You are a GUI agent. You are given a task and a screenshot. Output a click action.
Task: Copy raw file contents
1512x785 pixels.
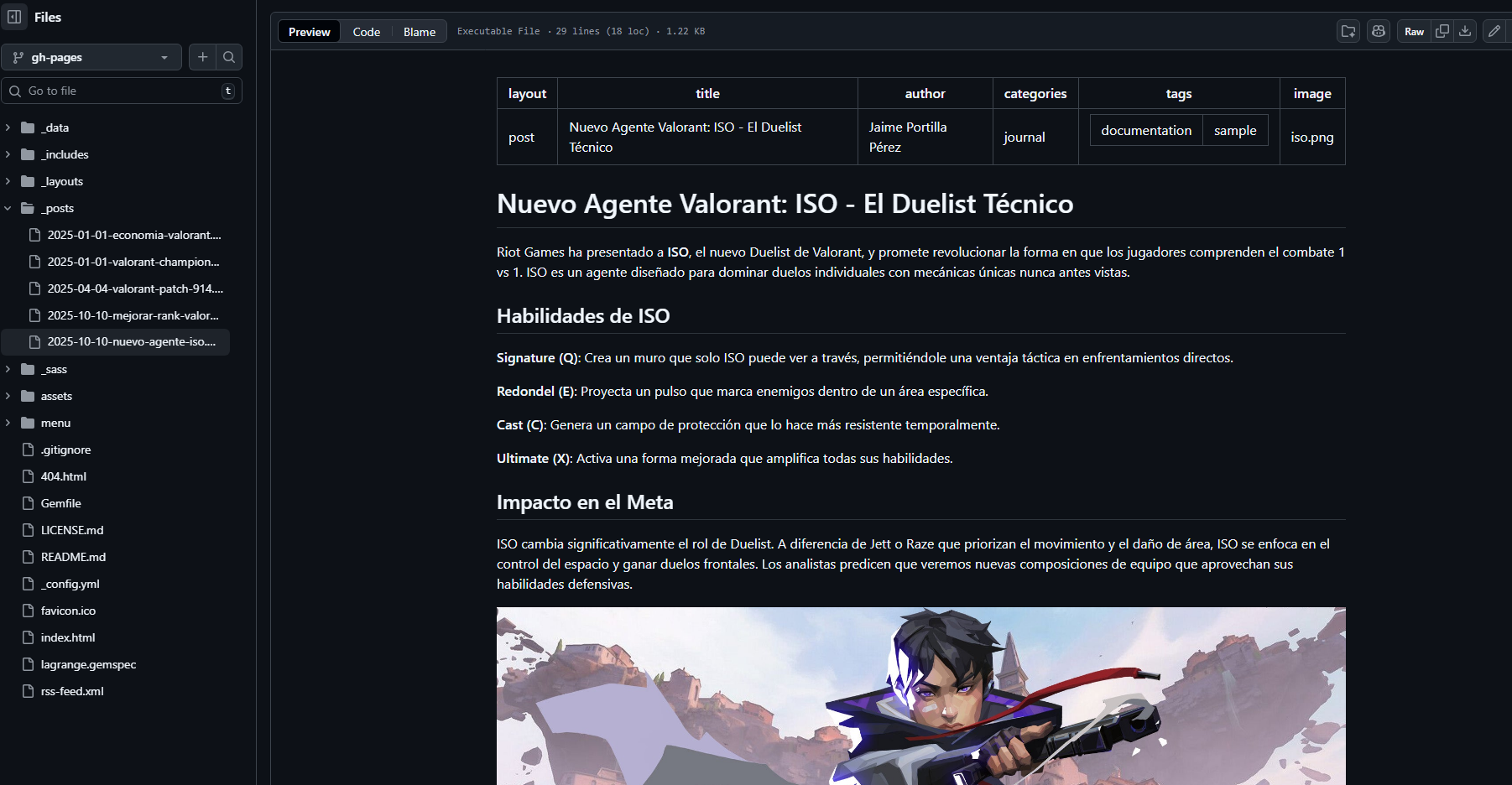click(1442, 31)
